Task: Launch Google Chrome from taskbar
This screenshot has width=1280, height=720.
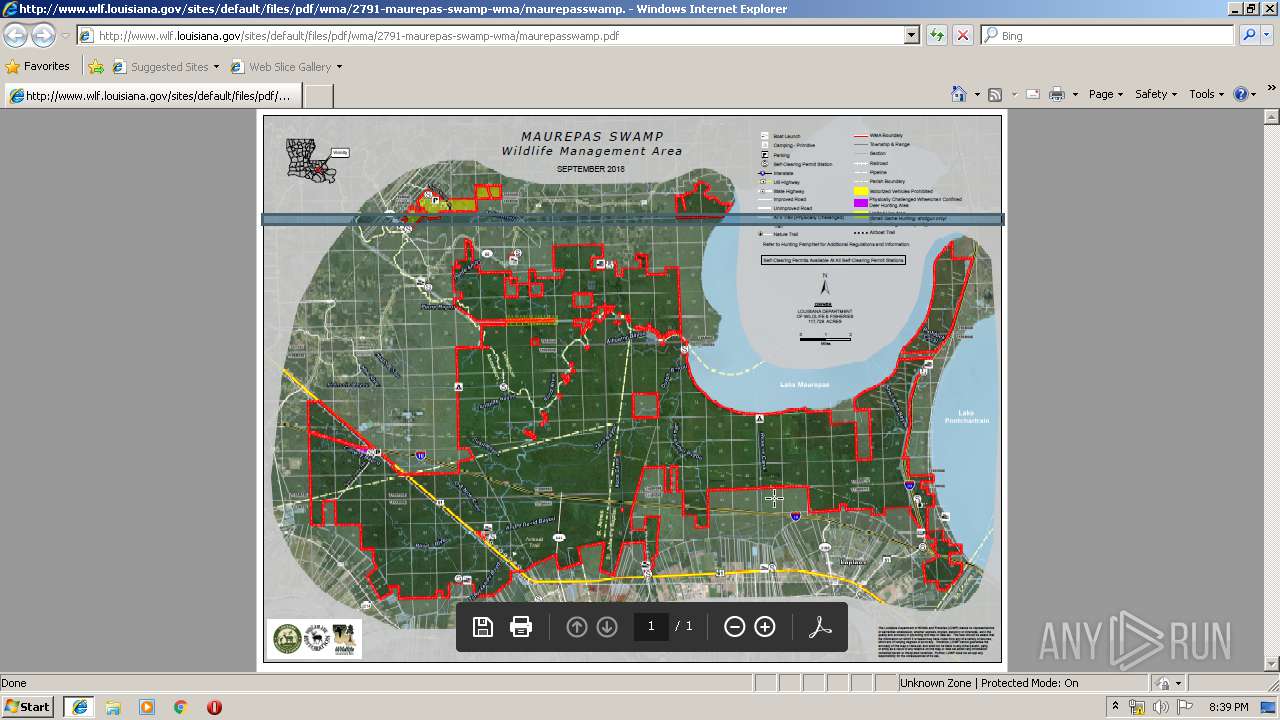Action: point(180,707)
